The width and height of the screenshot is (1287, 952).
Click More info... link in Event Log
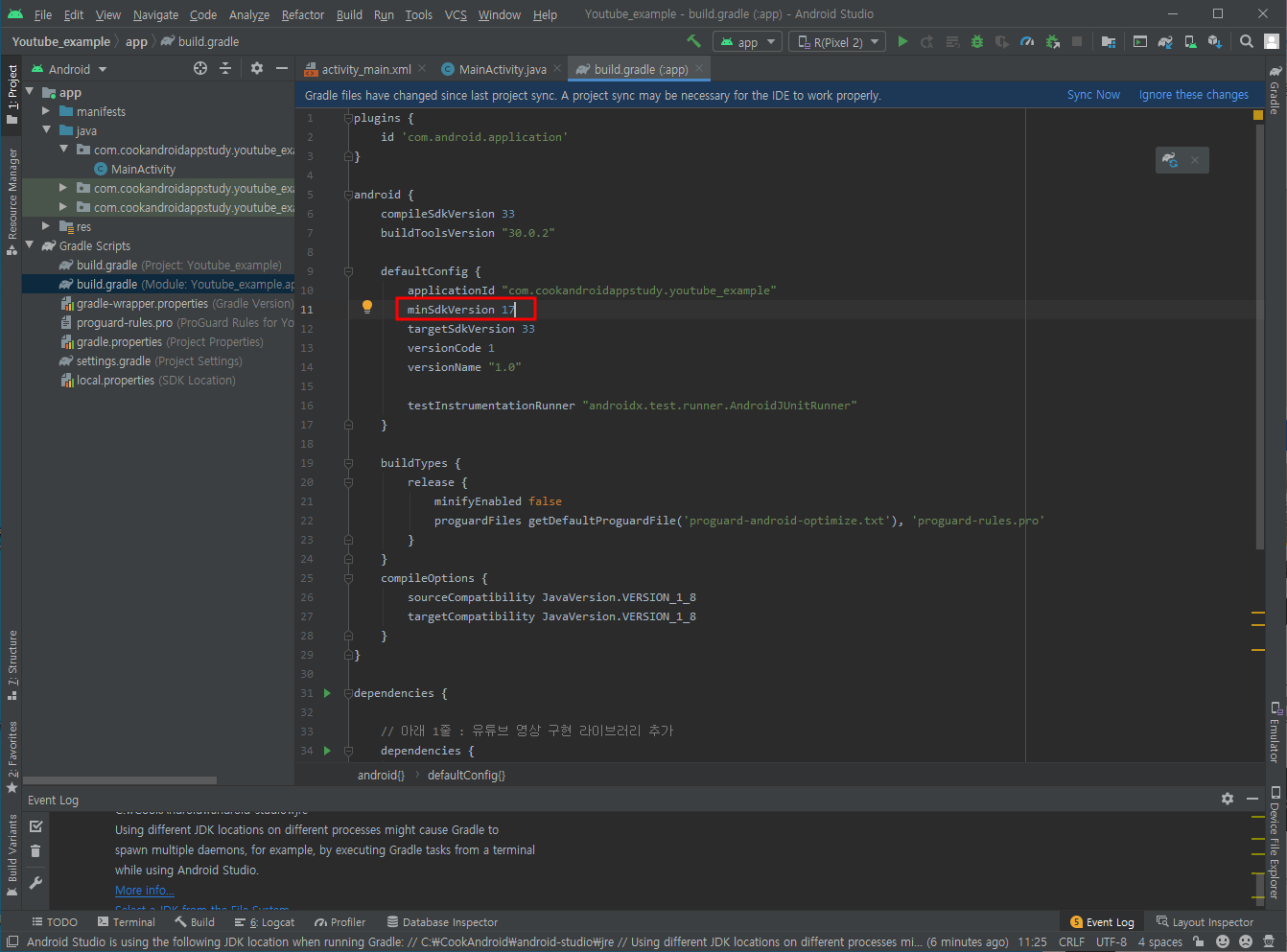pyautogui.click(x=145, y=891)
